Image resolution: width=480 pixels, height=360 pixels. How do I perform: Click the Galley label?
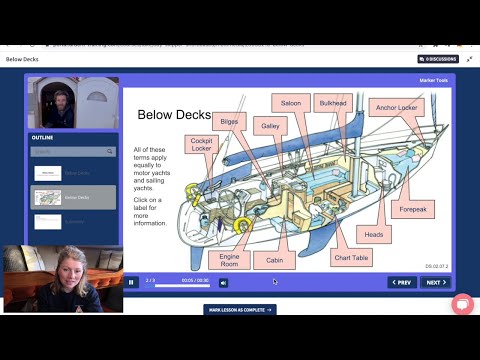click(x=270, y=126)
